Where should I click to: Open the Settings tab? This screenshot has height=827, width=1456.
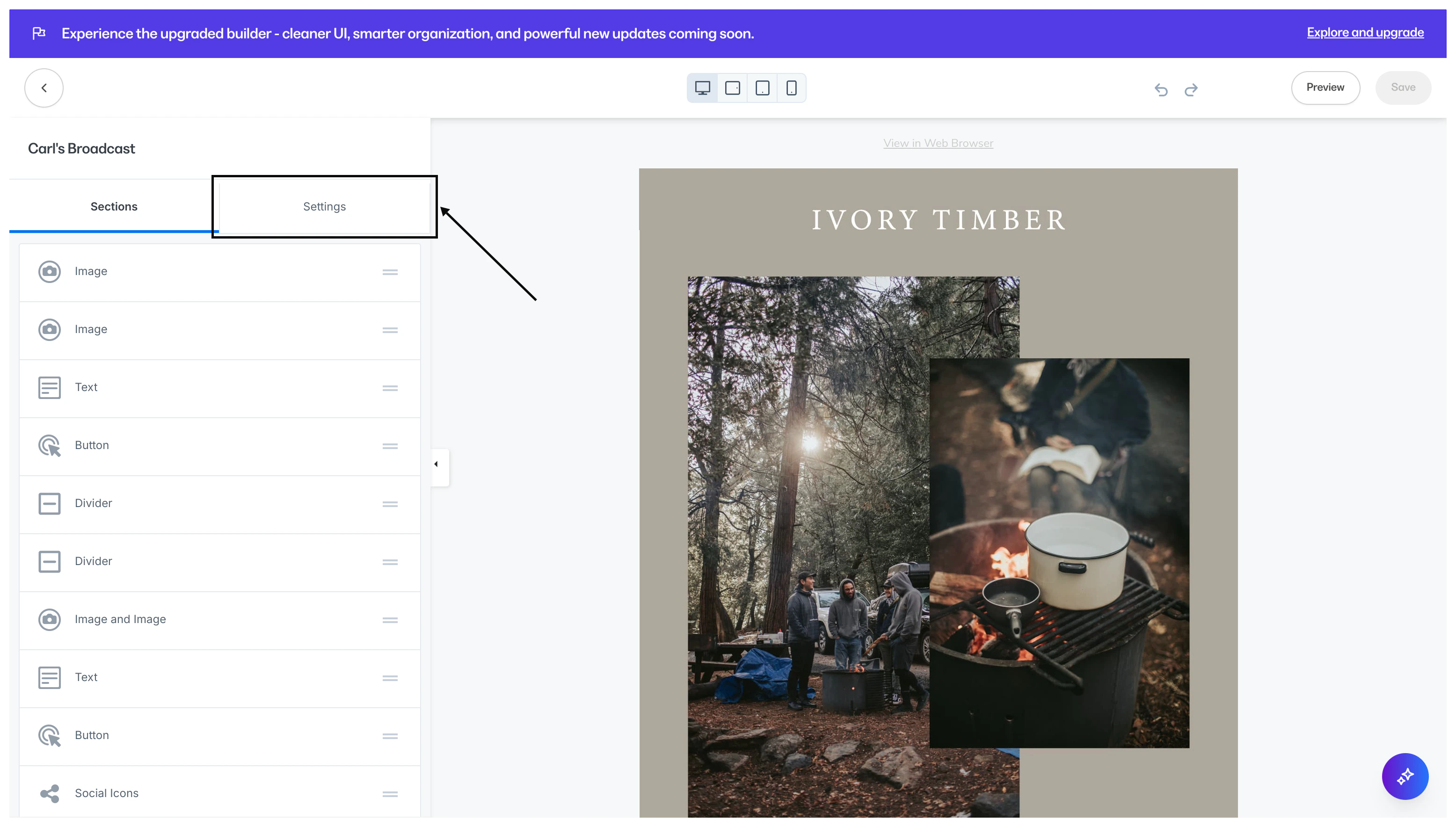tap(324, 207)
